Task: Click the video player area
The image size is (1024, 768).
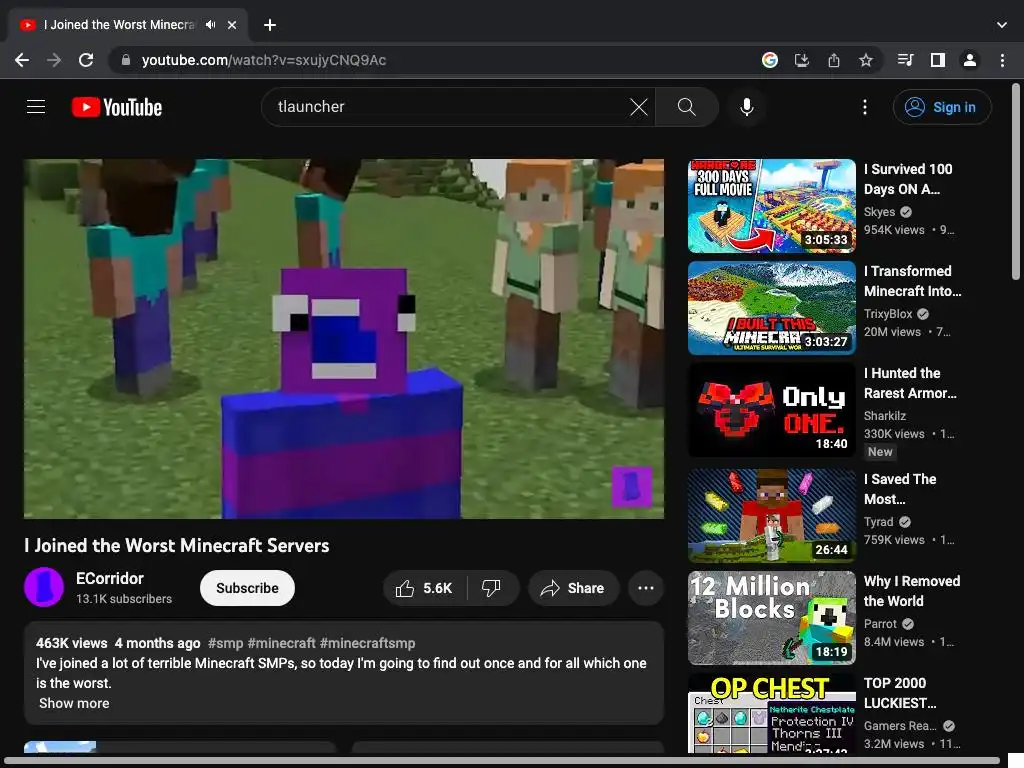Action: (x=344, y=339)
